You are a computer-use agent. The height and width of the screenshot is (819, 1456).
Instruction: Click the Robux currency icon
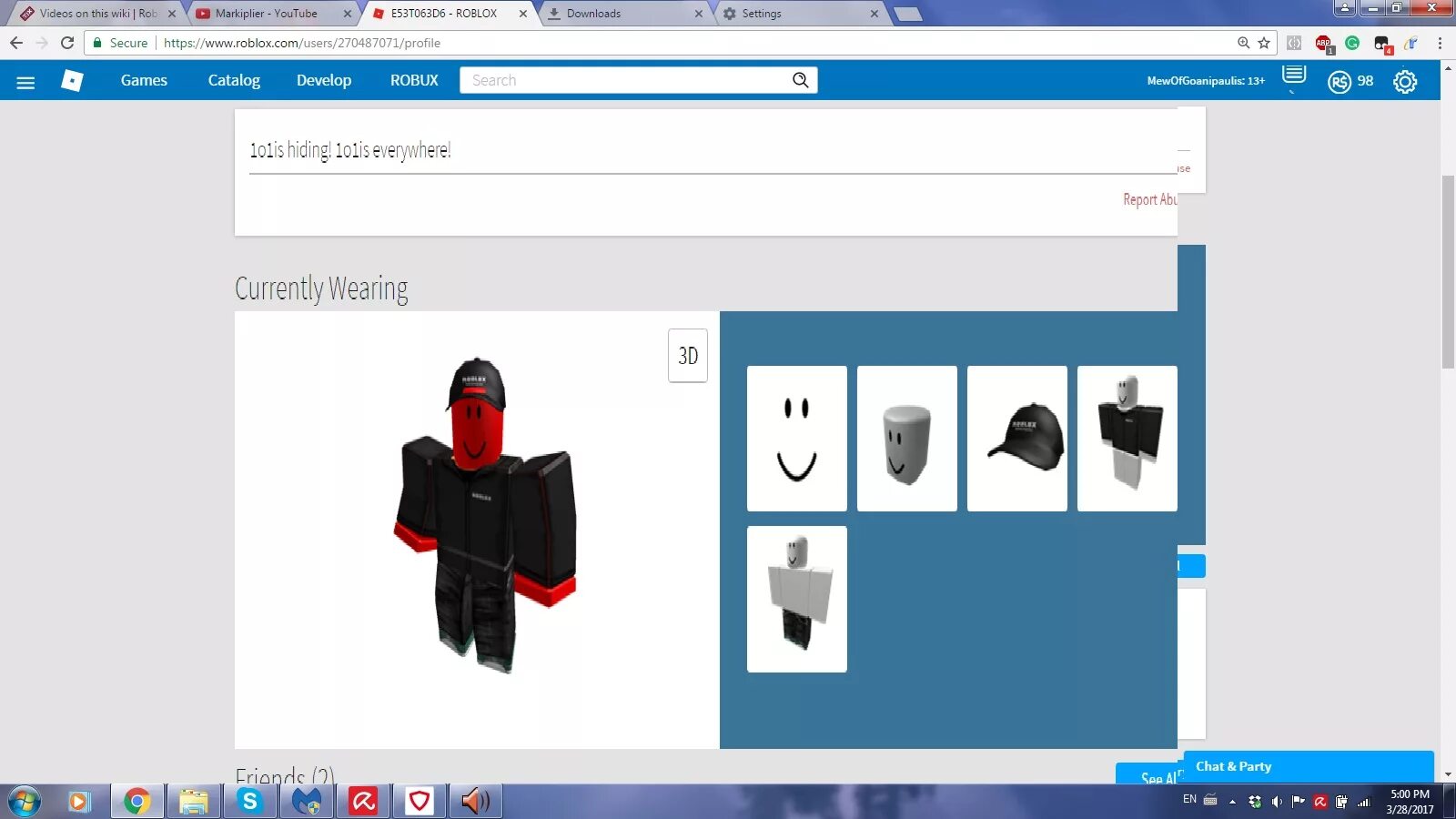1339,82
